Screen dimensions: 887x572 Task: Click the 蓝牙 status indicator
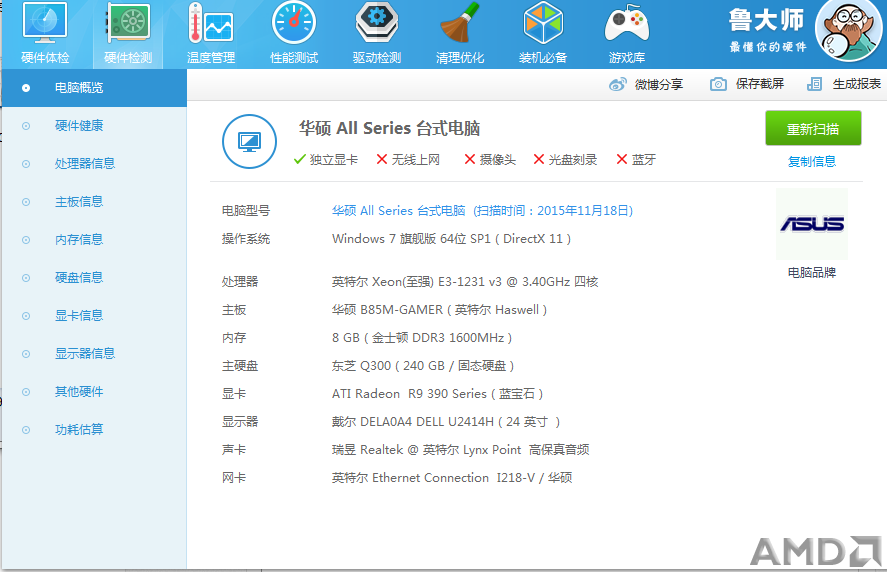(x=636, y=160)
